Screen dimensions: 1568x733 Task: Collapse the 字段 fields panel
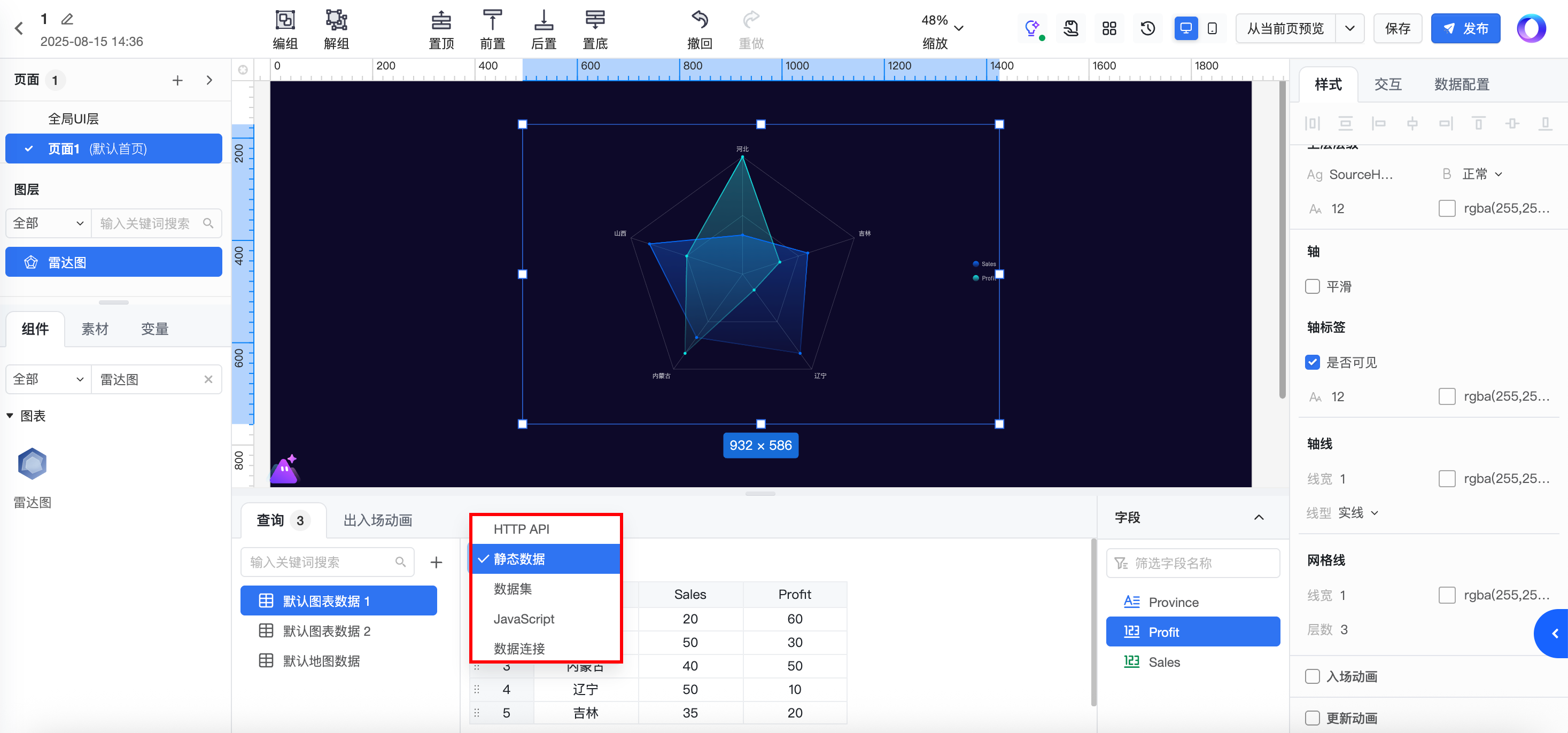pyautogui.click(x=1259, y=518)
